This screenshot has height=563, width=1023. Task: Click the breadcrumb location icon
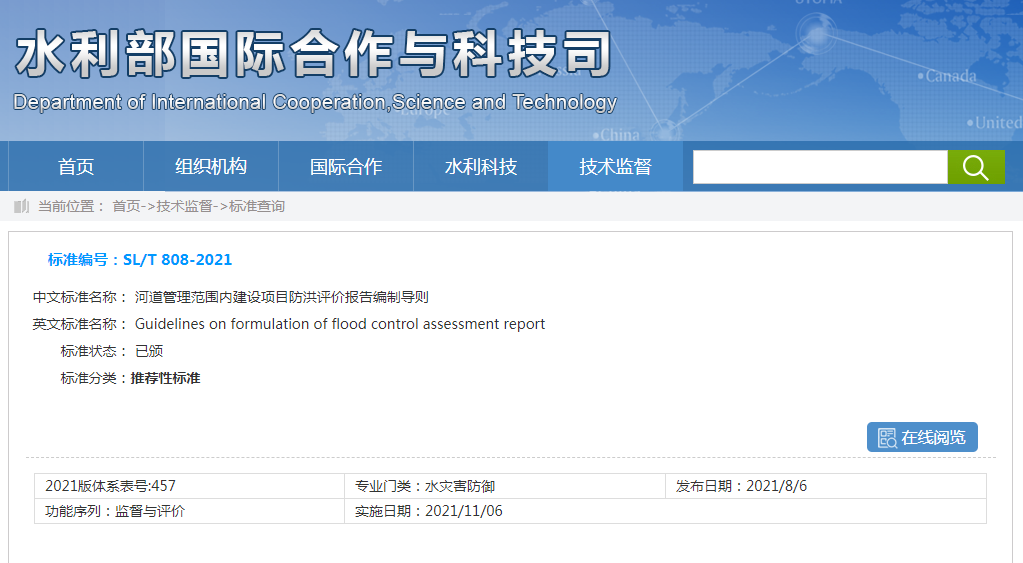click(22, 206)
